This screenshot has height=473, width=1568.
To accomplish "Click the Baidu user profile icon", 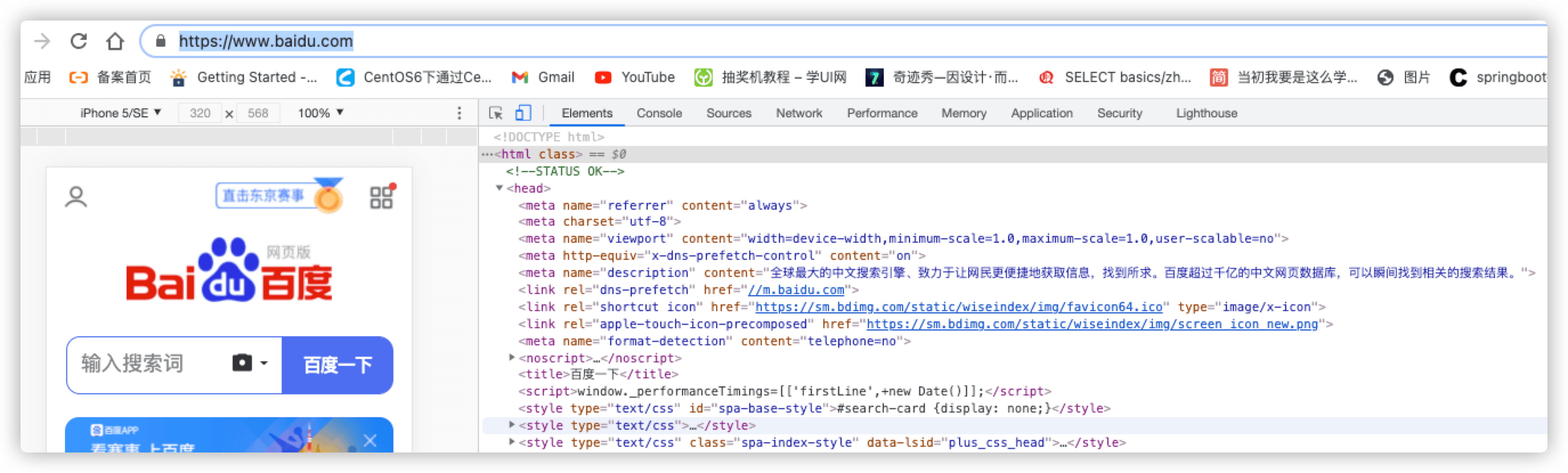I will (76, 197).
